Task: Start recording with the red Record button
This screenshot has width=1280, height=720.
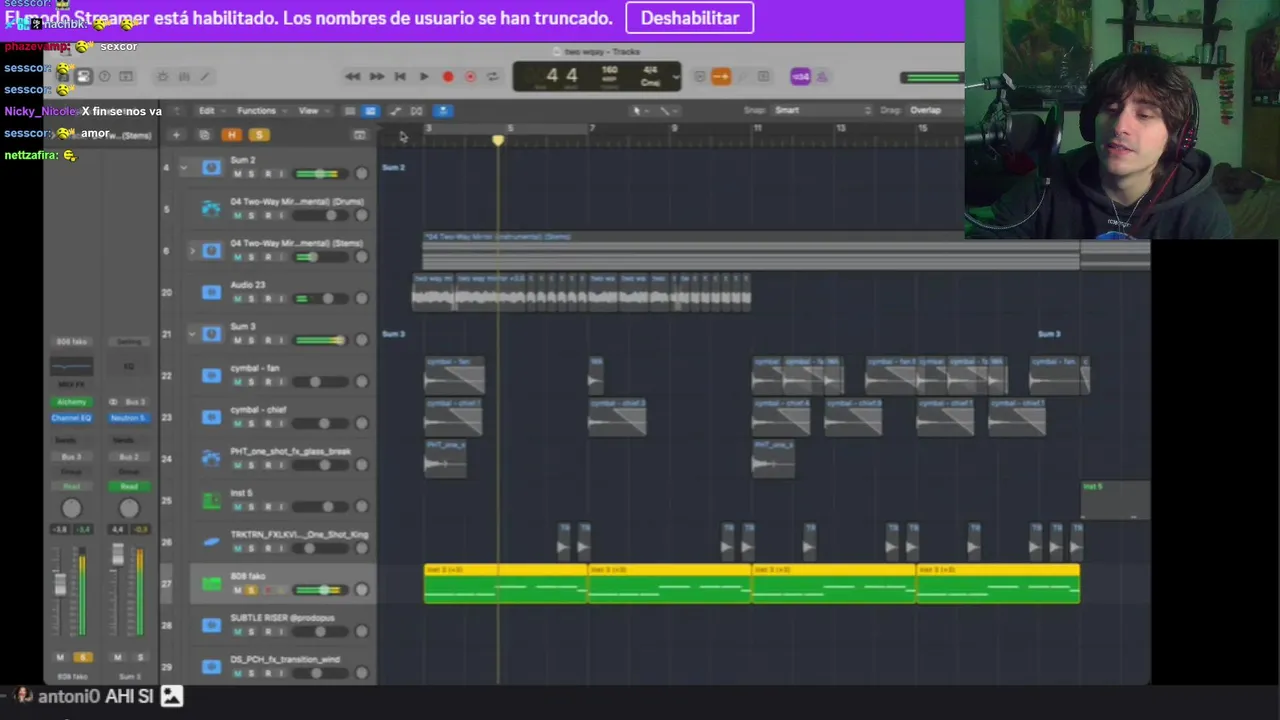Action: point(448,76)
